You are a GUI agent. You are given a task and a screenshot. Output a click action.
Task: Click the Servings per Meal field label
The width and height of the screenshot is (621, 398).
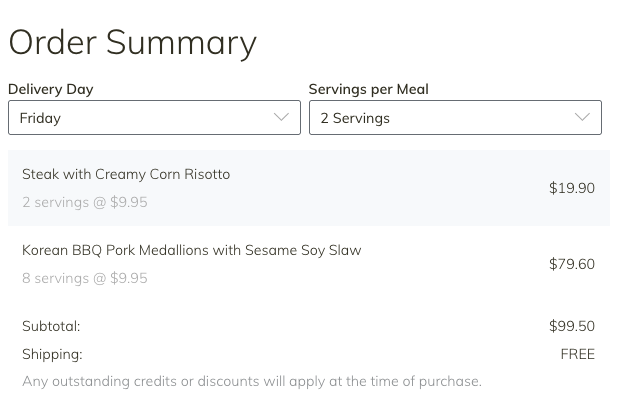[x=369, y=89]
